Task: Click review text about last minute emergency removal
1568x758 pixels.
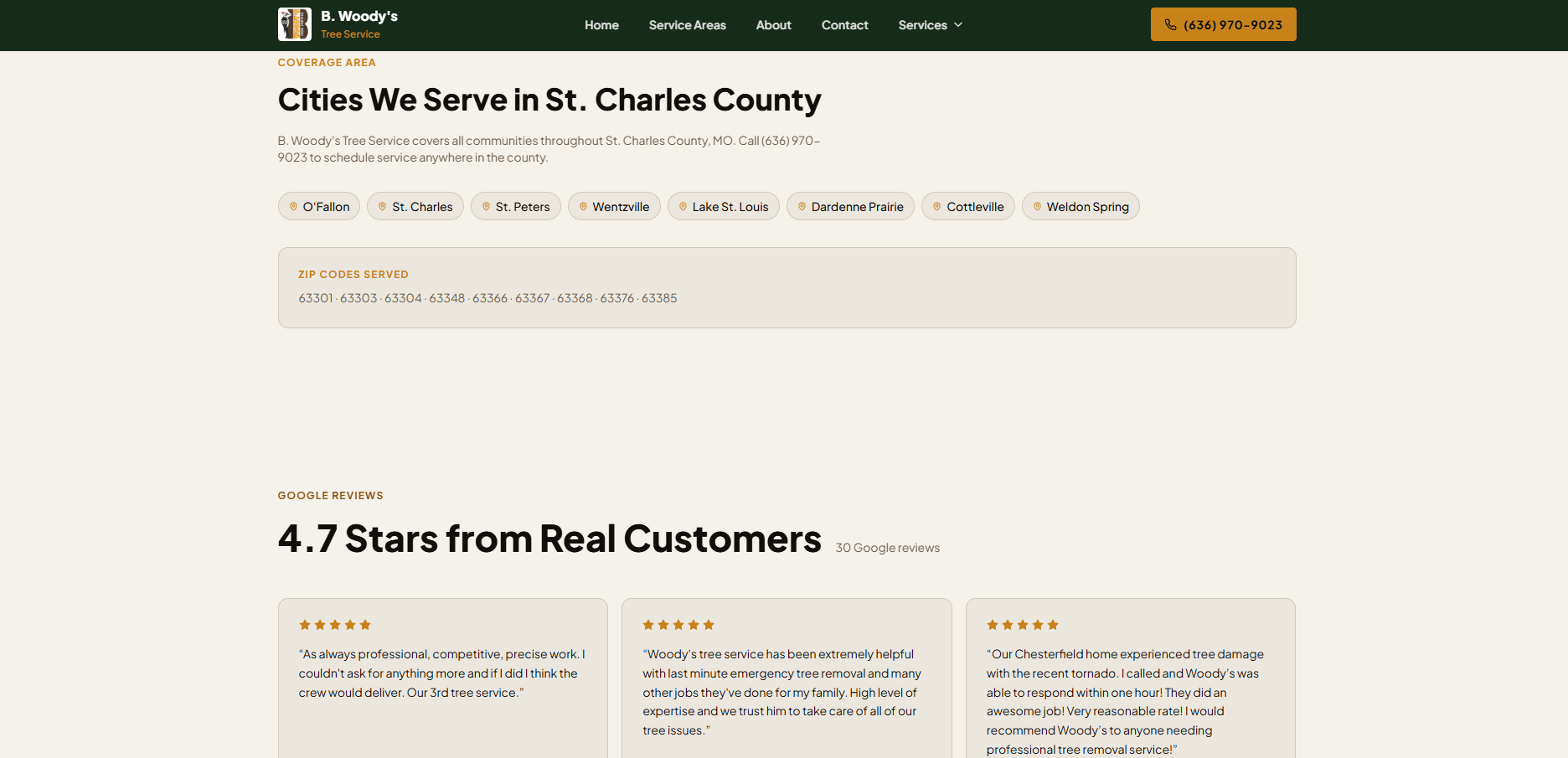Action: click(x=782, y=693)
